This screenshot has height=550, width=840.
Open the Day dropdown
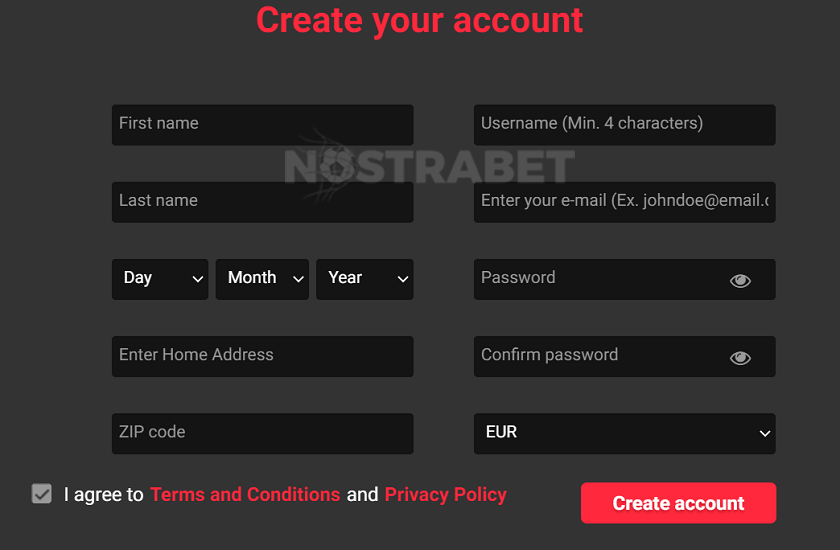160,279
